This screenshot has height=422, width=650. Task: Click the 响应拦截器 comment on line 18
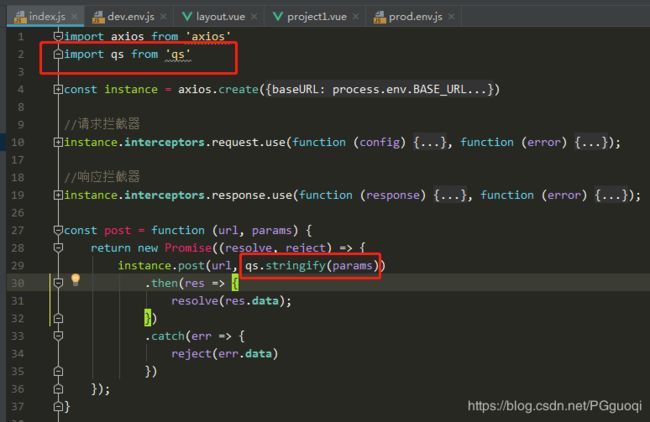(102, 177)
